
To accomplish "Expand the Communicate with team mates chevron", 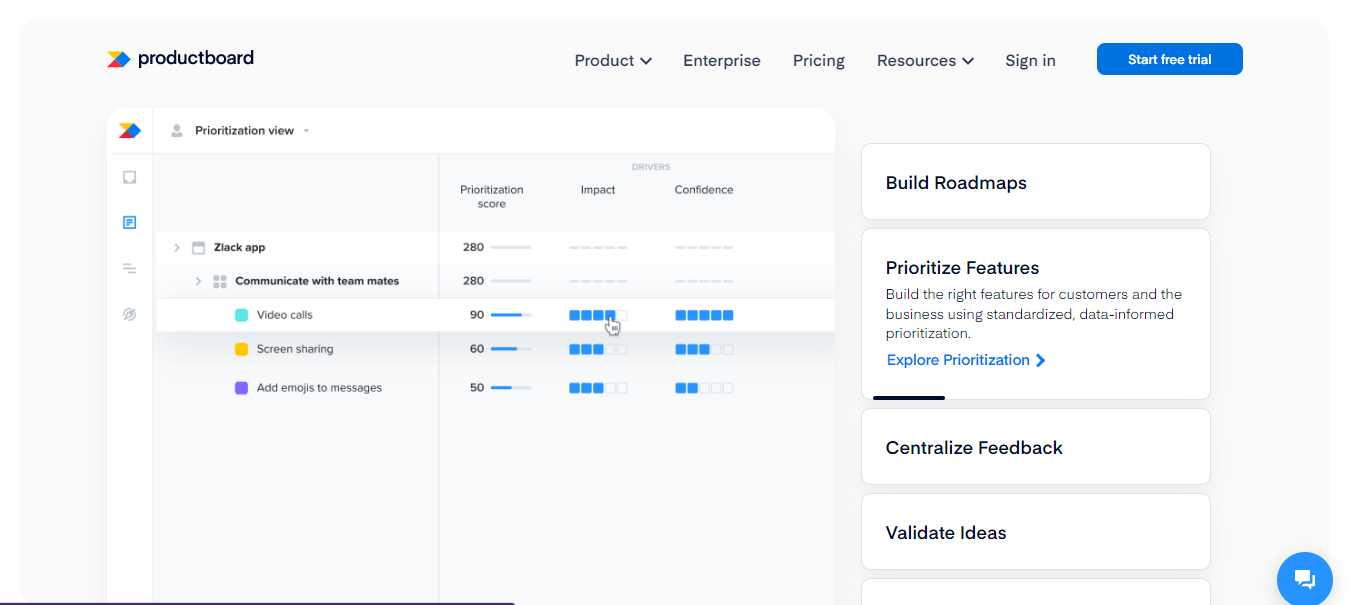I will click(x=198, y=281).
